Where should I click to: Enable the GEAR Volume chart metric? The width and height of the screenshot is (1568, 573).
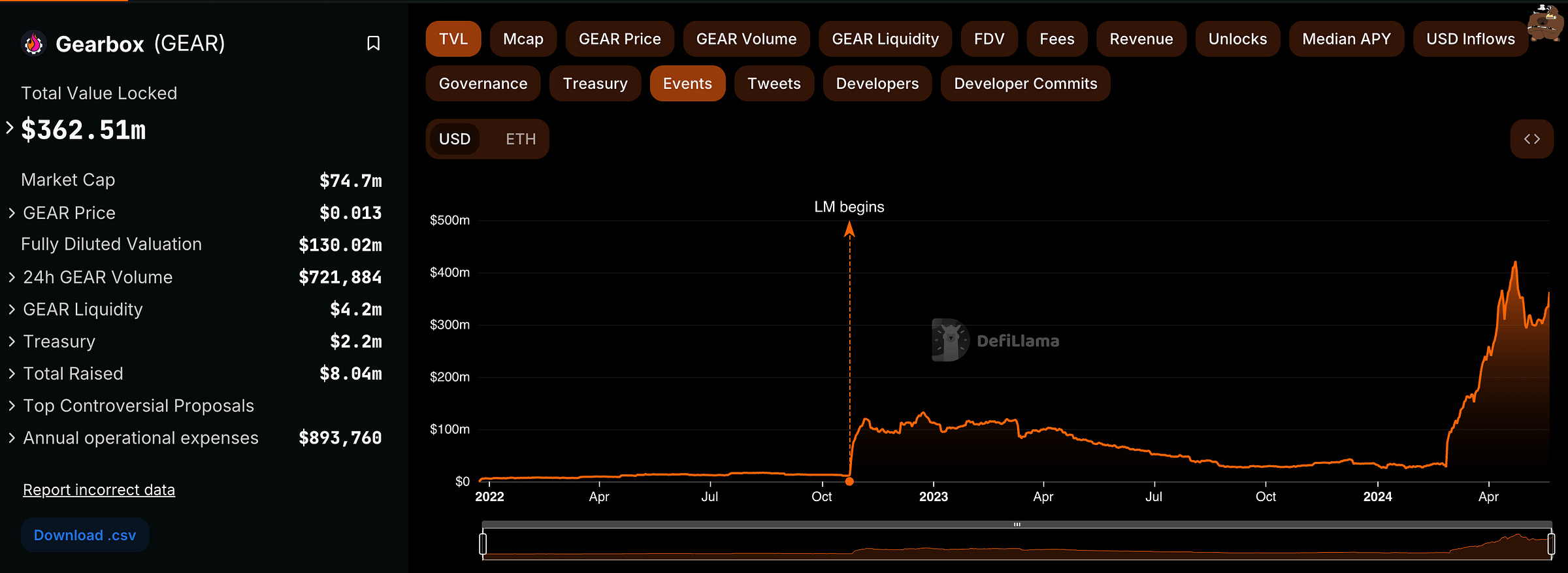(746, 39)
